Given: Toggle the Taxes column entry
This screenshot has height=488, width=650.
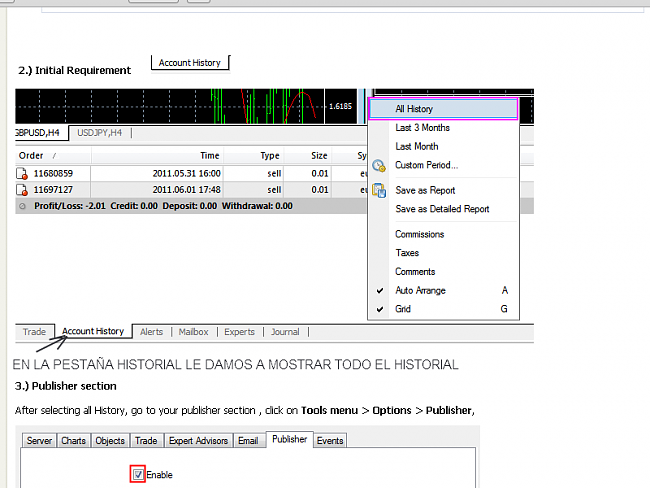Looking at the screenshot, I should click(407, 253).
